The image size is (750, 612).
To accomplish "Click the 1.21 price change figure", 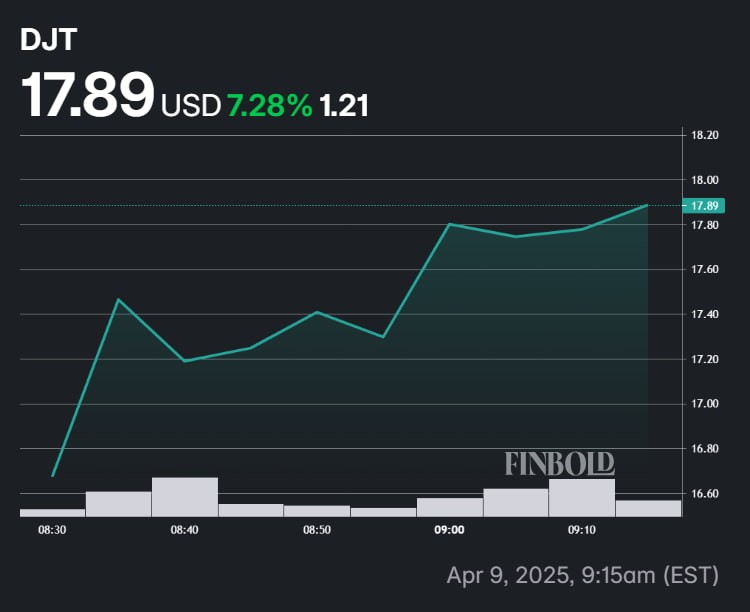I will point(344,104).
